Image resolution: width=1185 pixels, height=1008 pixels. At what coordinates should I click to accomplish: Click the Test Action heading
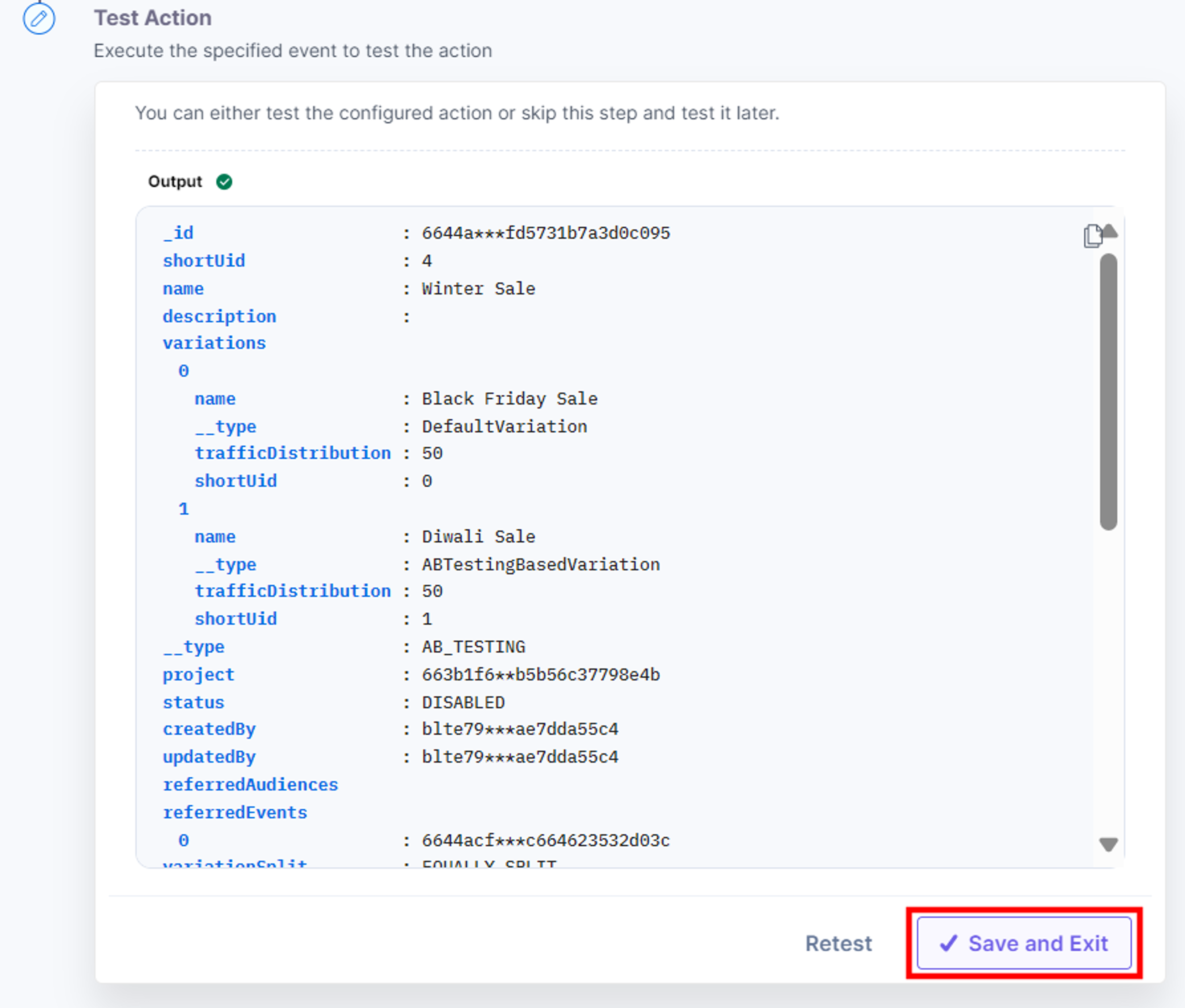click(153, 18)
